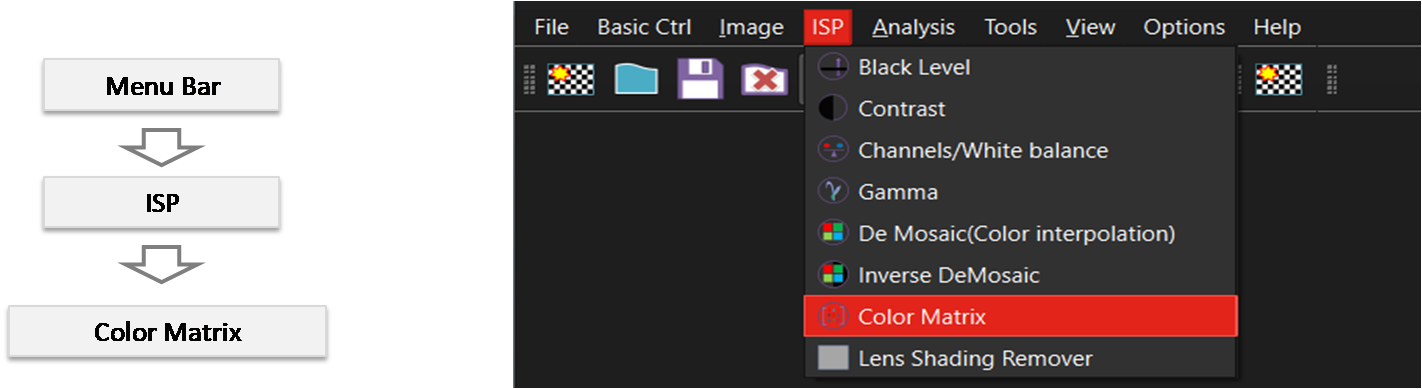Collapse the open ISP menu
Screen dimensions: 1422x389
pos(827,27)
